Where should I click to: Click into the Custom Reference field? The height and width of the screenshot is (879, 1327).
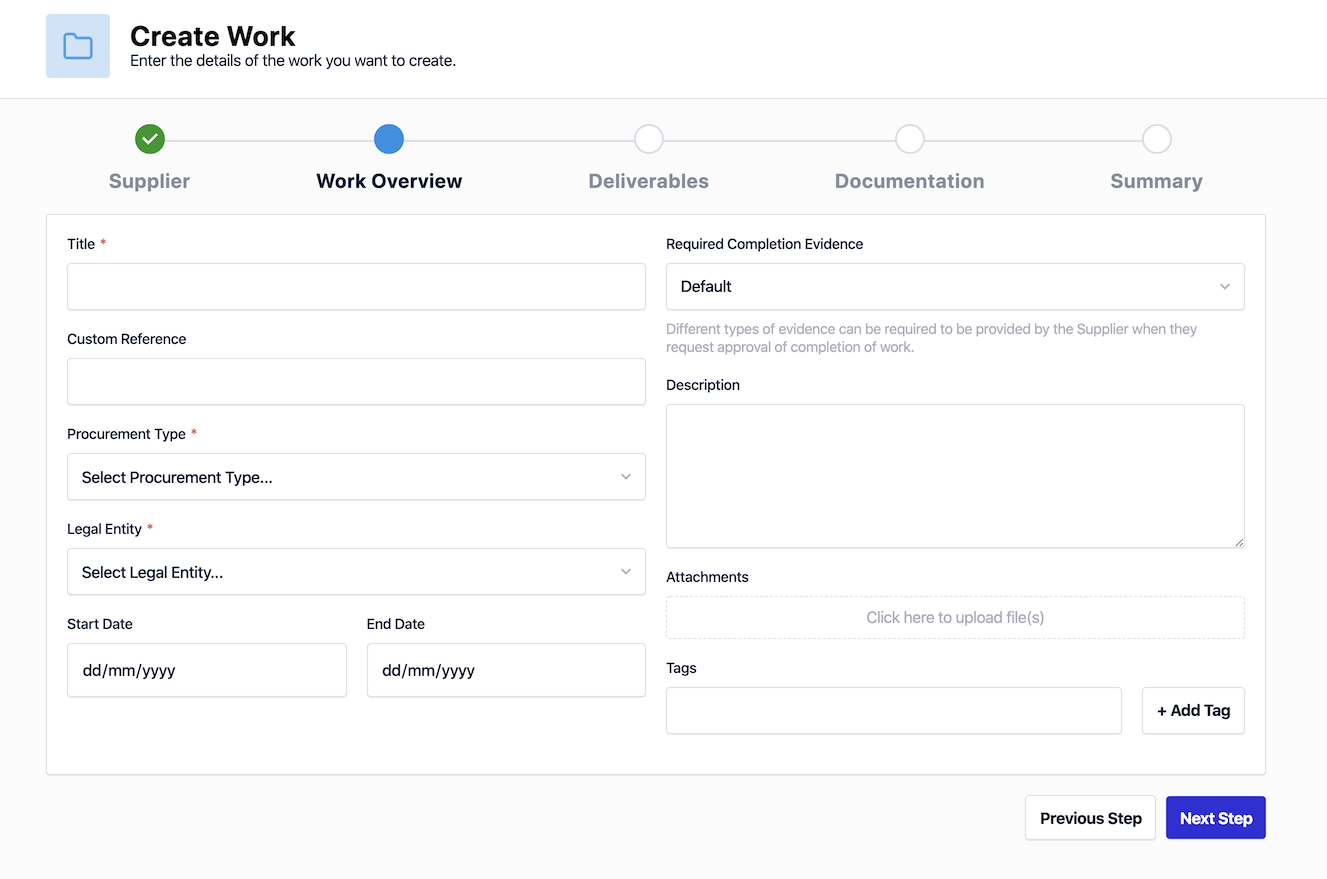point(356,382)
